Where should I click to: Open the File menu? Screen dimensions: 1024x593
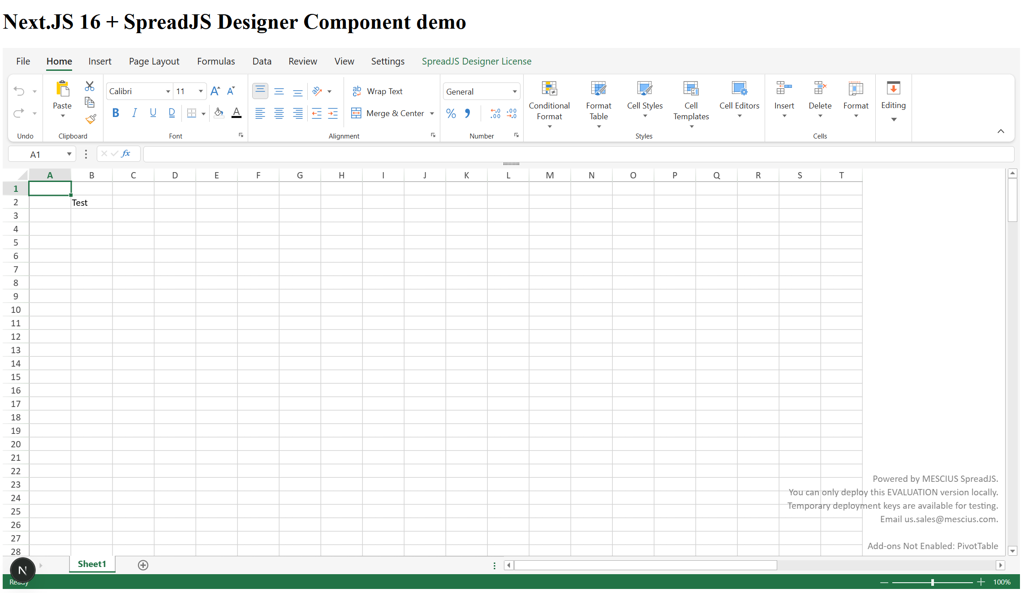pos(23,61)
